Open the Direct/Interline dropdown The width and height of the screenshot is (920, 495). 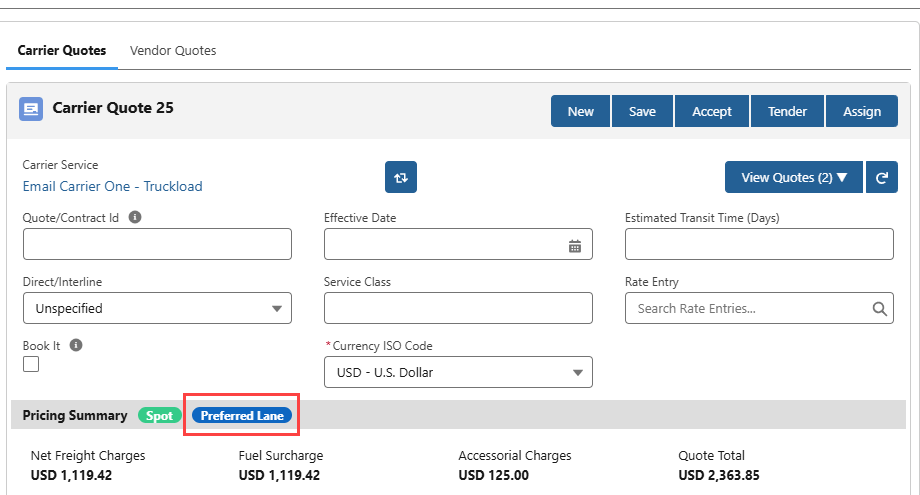pyautogui.click(x=157, y=308)
